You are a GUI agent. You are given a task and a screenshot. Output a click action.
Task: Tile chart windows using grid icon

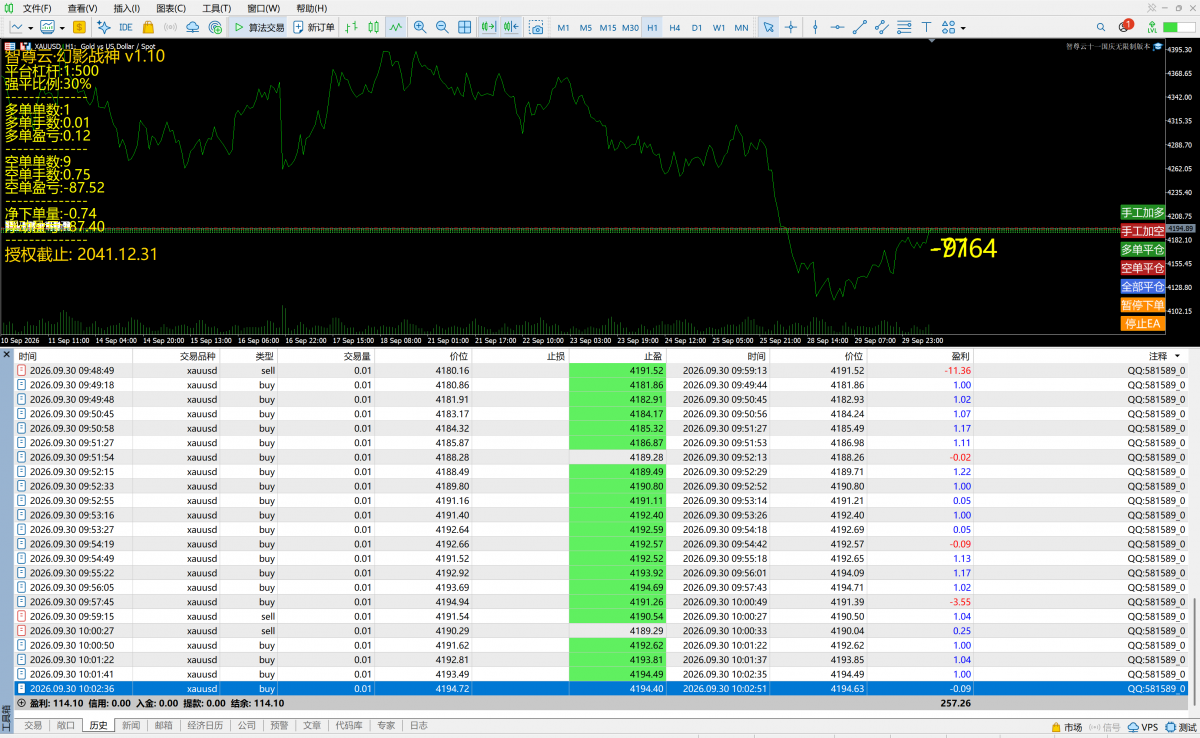(x=465, y=27)
